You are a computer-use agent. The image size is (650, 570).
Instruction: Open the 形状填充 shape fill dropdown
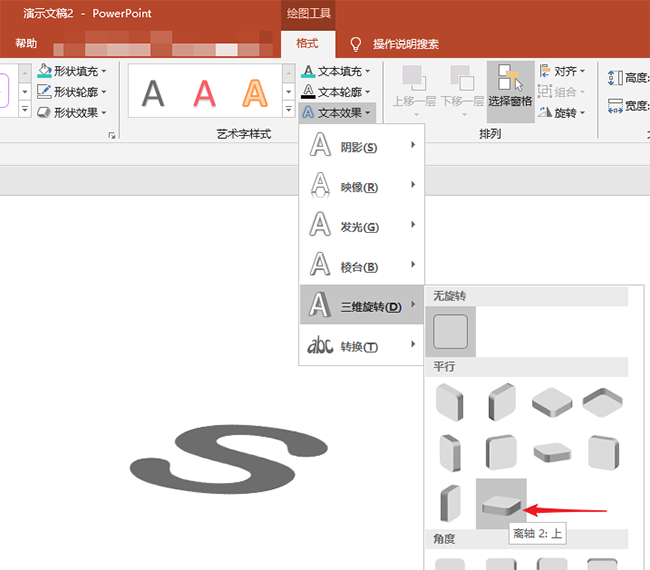click(72, 71)
